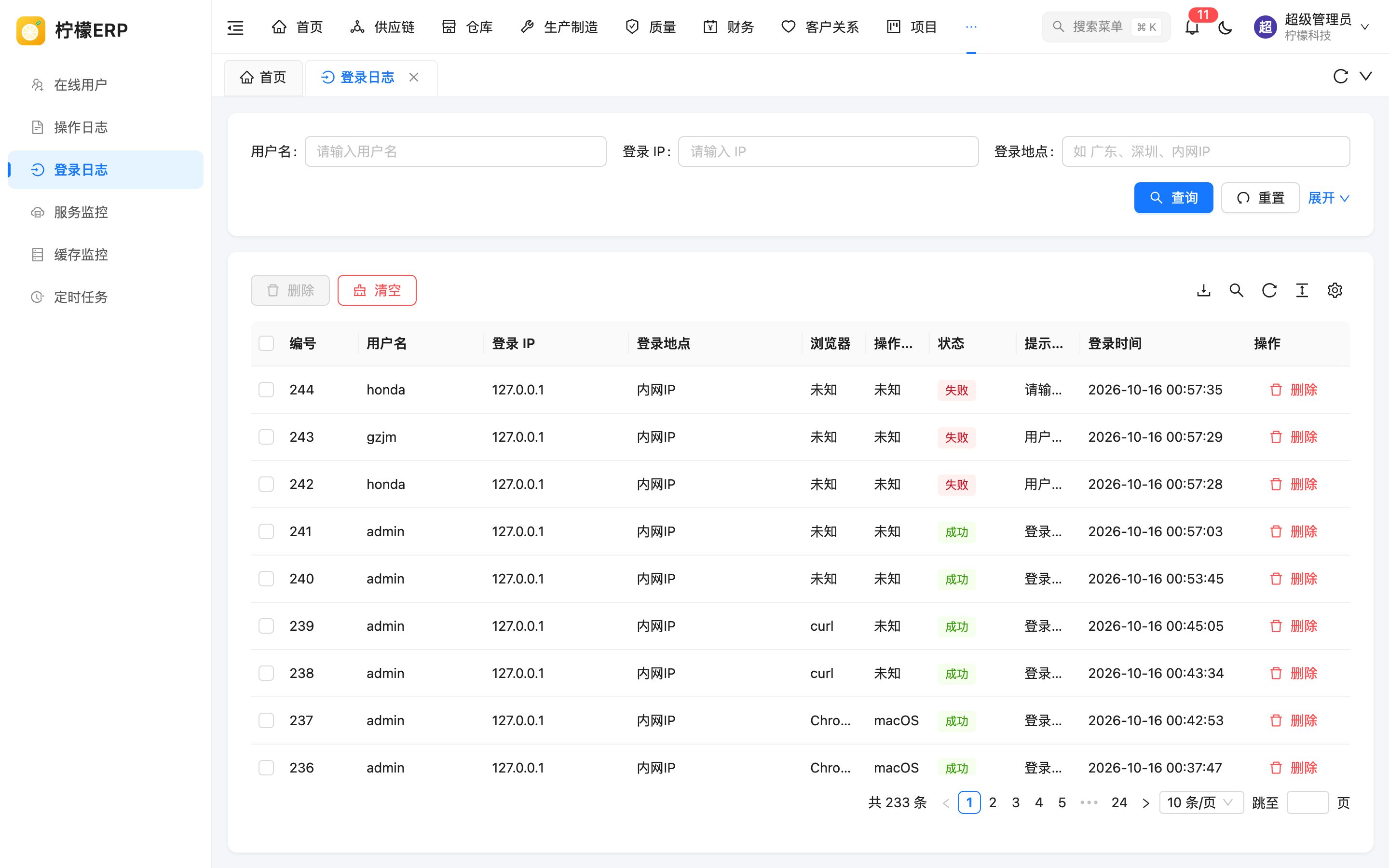Focus the 用户名 input field
Viewport: 1389px width, 868px height.
455,151
